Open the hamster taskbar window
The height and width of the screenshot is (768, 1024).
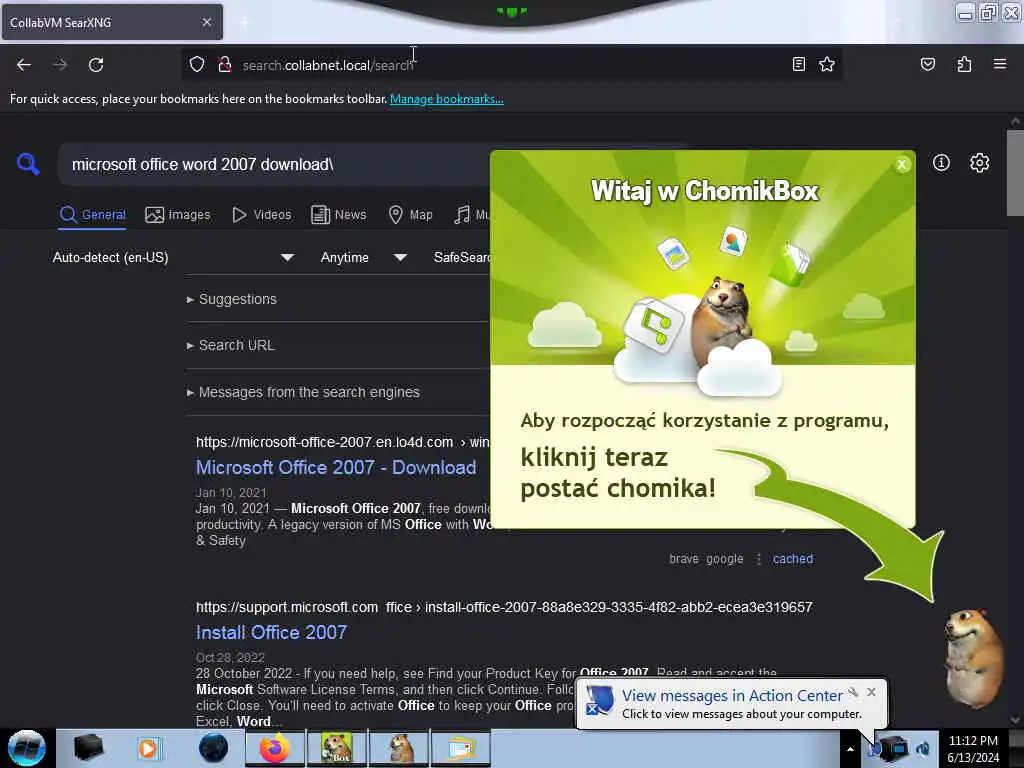click(x=399, y=748)
